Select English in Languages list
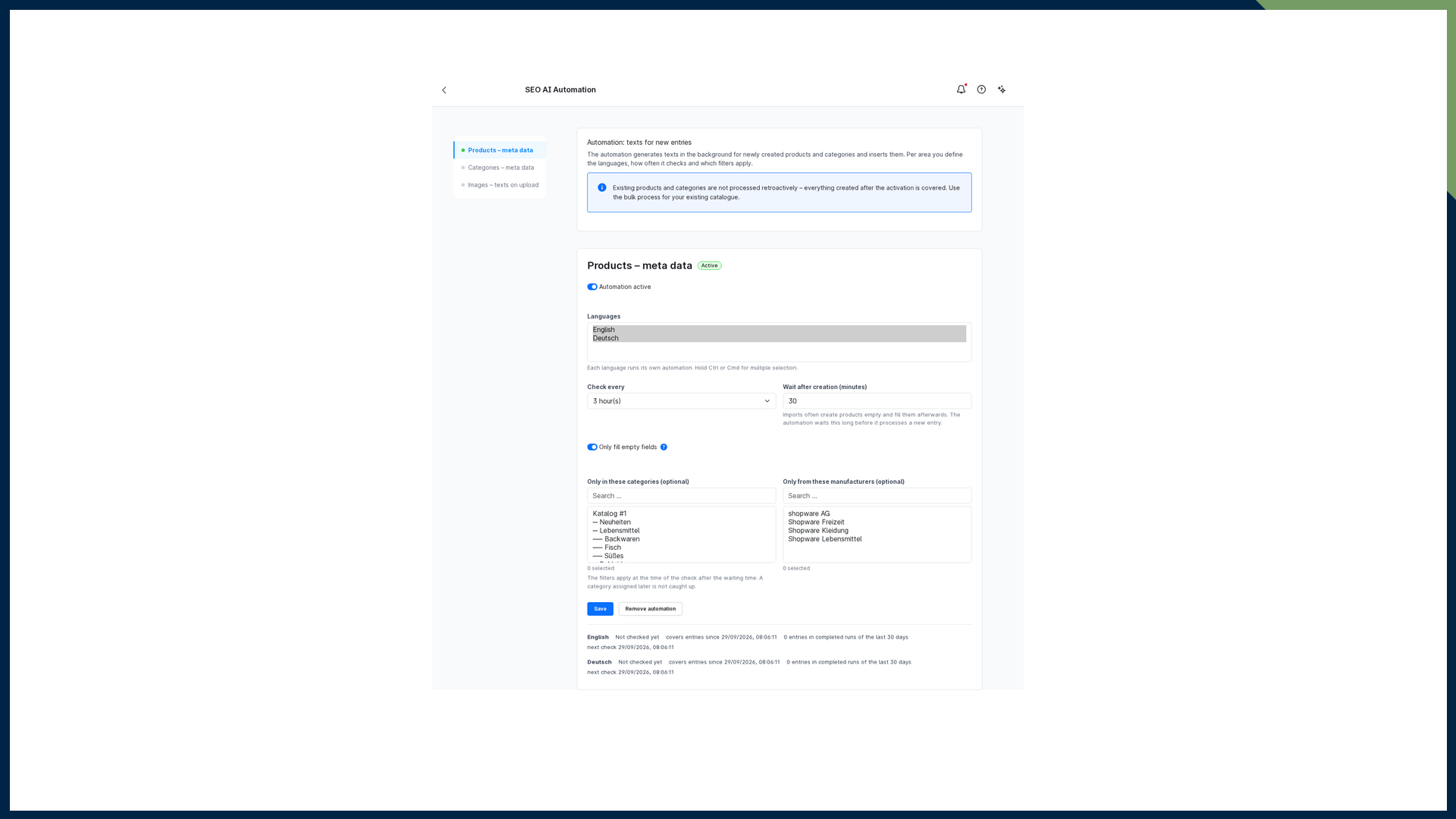This screenshot has width=1456, height=819. pyautogui.click(x=779, y=330)
